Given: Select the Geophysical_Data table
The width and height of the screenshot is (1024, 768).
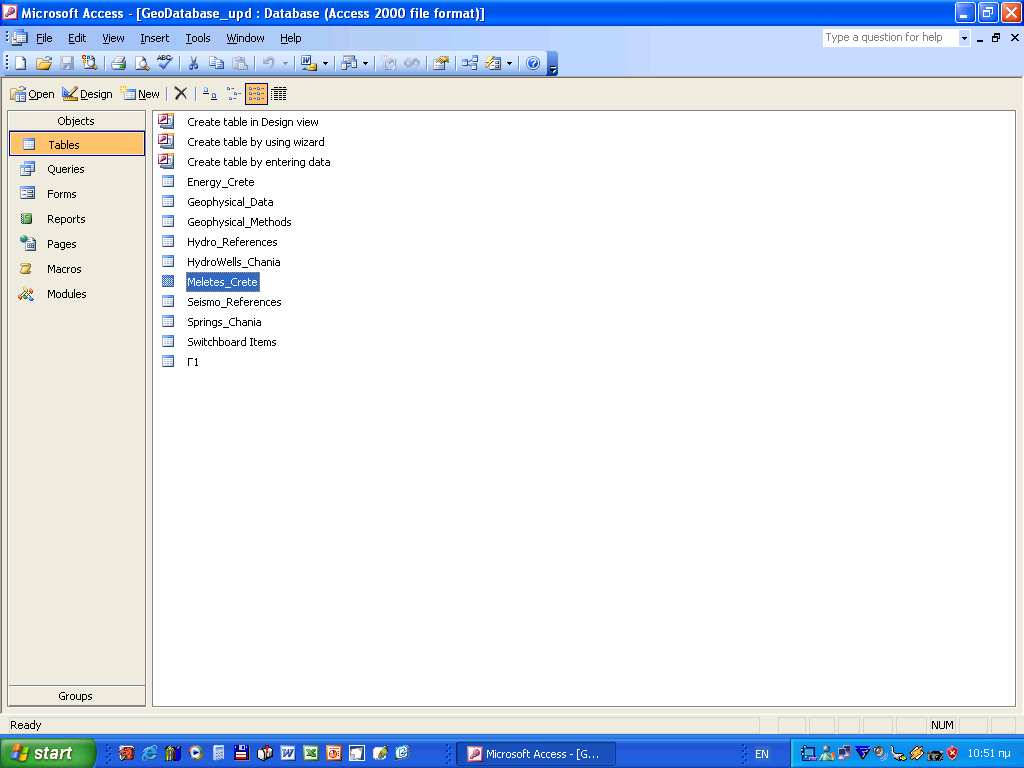Looking at the screenshot, I should pos(230,202).
